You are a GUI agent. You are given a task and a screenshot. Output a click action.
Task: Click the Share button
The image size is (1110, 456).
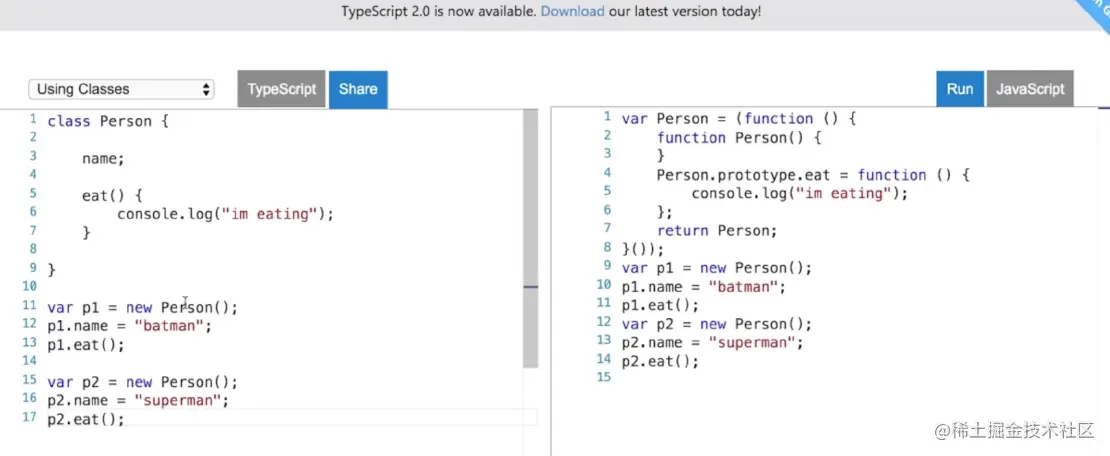click(x=357, y=89)
